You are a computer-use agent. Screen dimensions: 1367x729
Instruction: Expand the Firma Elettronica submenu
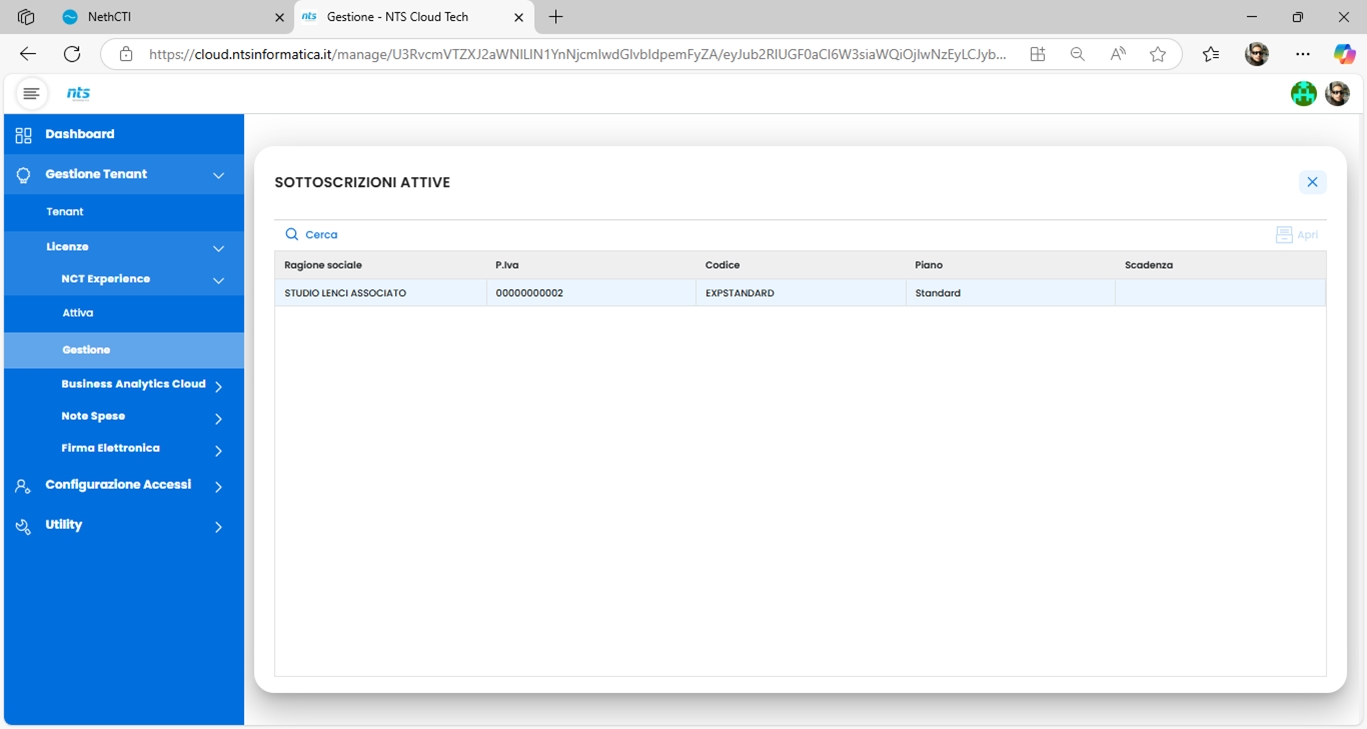coord(219,450)
